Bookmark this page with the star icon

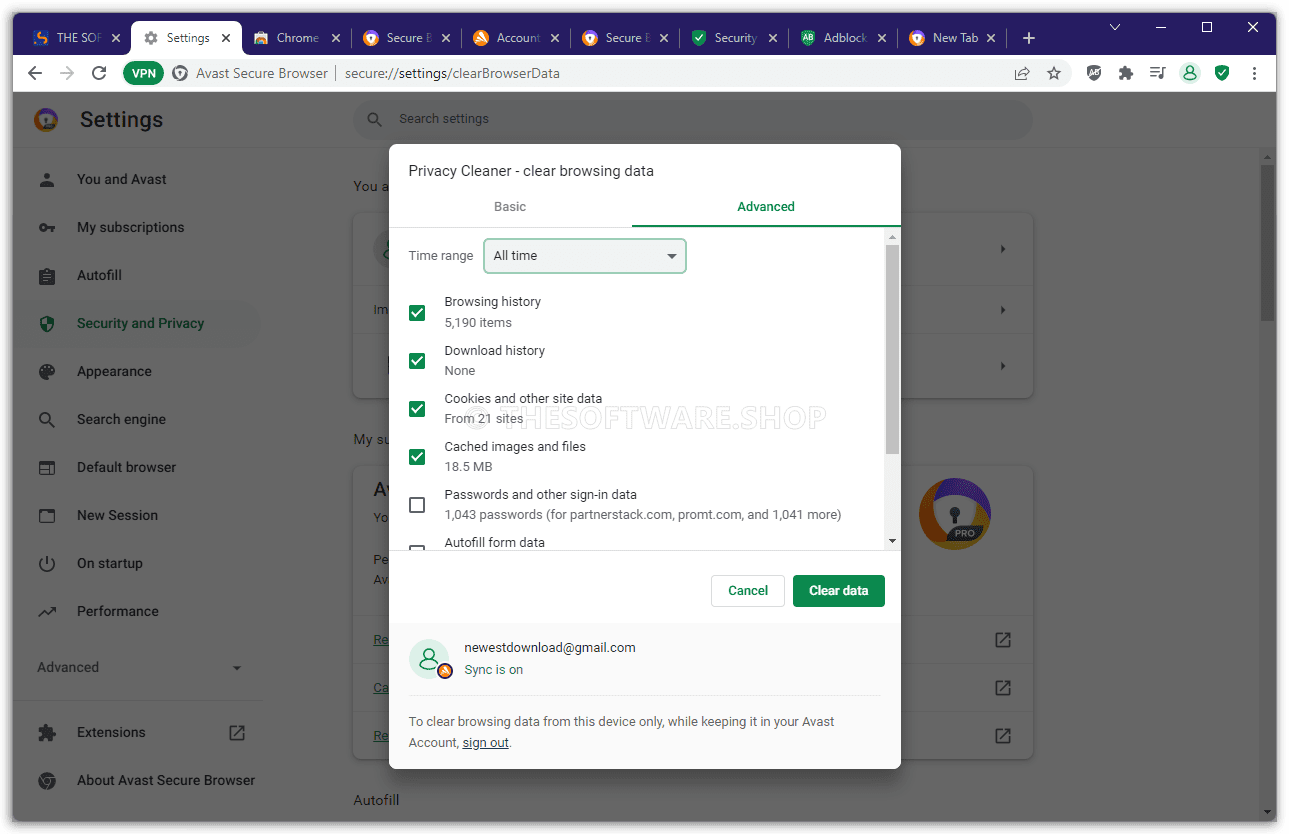point(1054,73)
